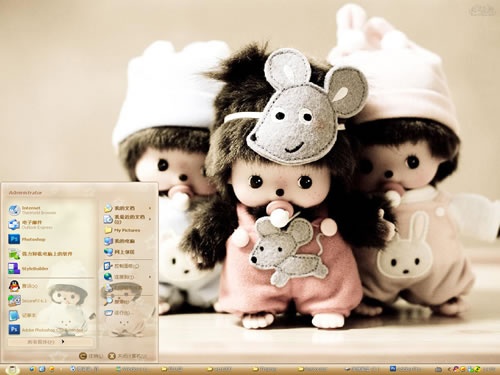The width and height of the screenshot is (500, 375).
Task: Click the Start button on taskbar
Action: [12, 369]
